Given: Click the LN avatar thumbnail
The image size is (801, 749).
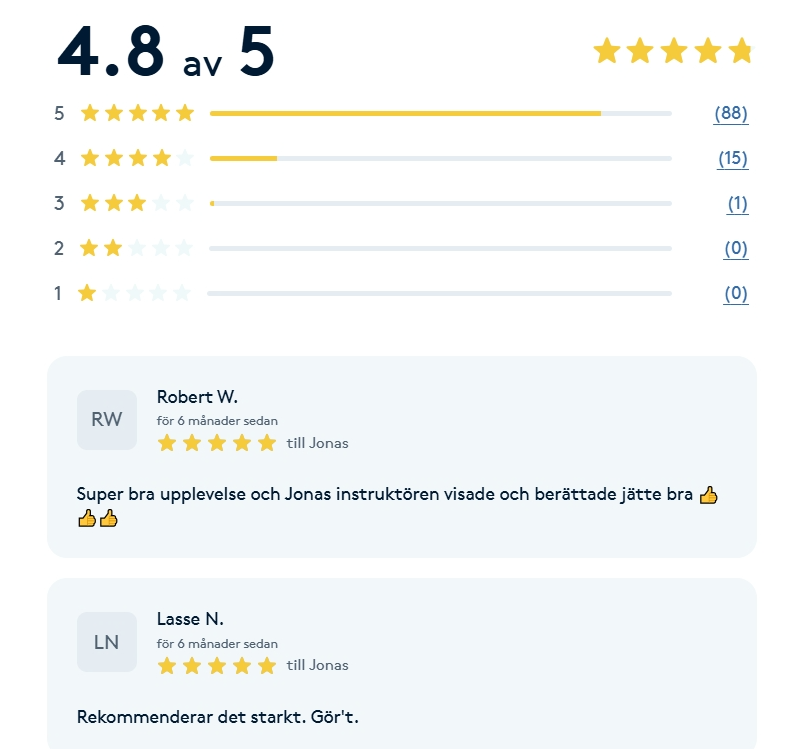Looking at the screenshot, I should (x=107, y=642).
